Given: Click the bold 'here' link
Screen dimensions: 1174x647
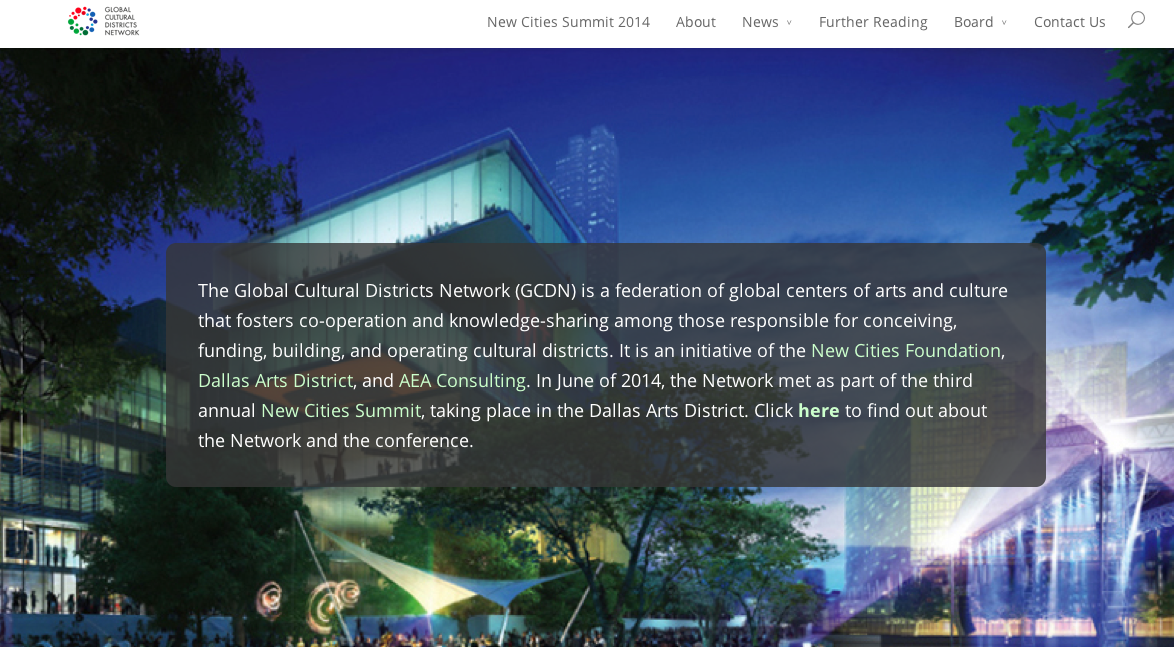Looking at the screenshot, I should (x=818, y=410).
